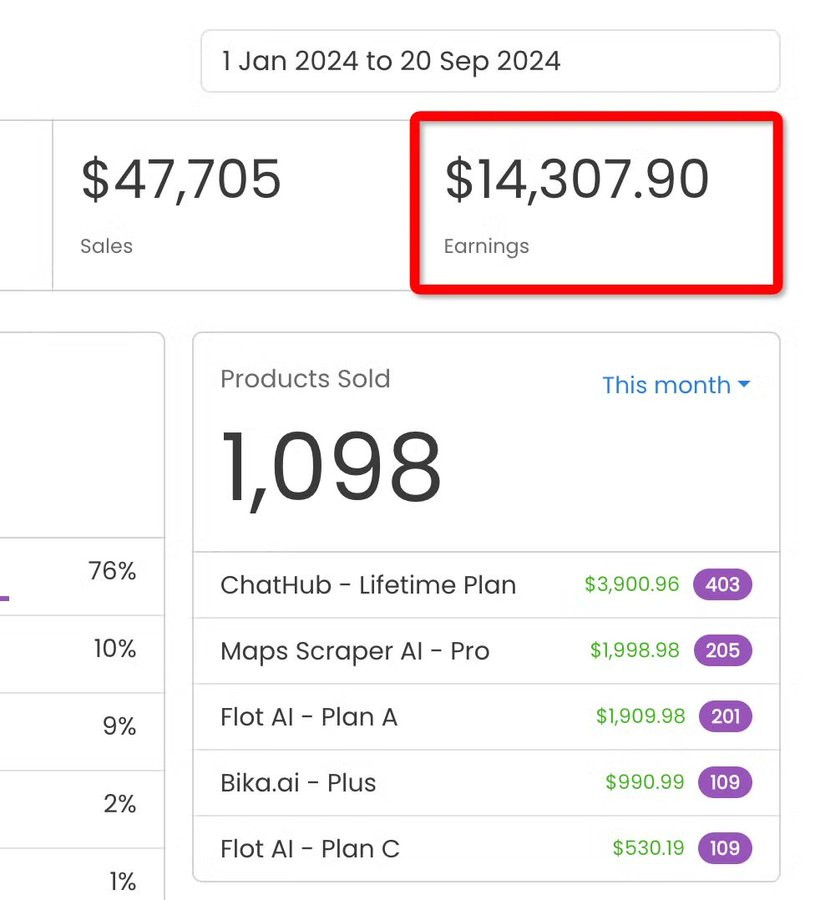Open the Flot AI - Plan C product
Image resolution: width=815 pixels, height=900 pixels.
pos(310,849)
